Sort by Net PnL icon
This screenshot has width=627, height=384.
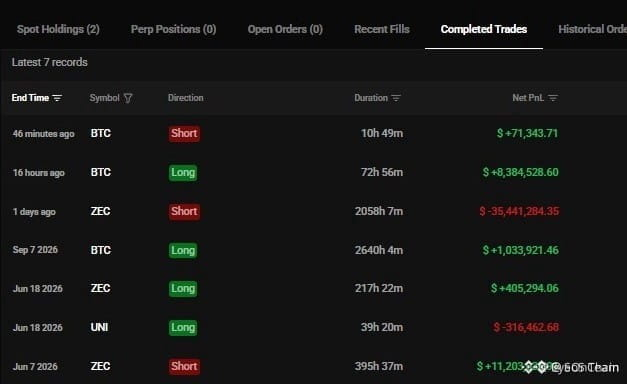553,98
